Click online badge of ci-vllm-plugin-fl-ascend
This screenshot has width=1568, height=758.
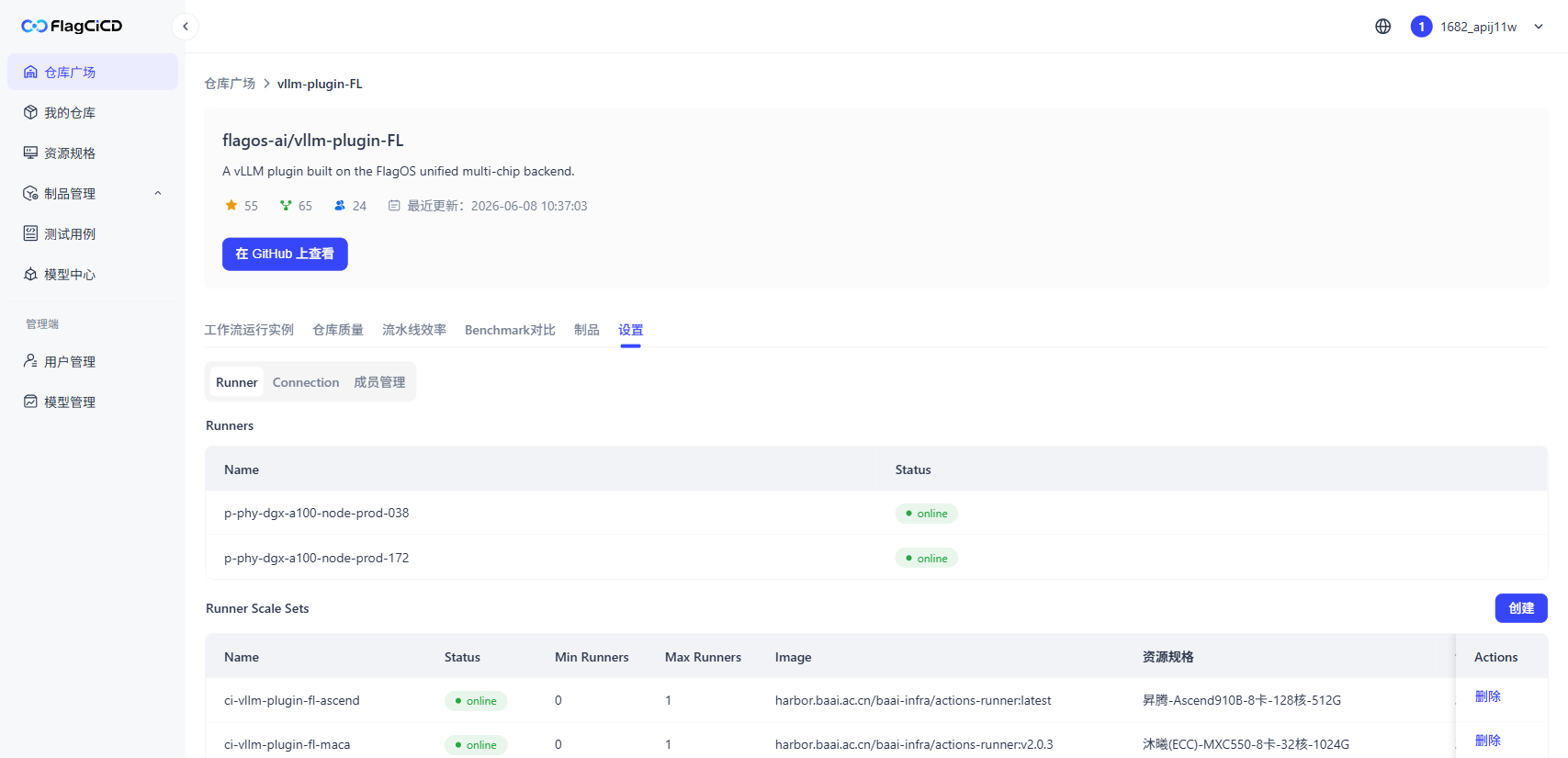[476, 701]
